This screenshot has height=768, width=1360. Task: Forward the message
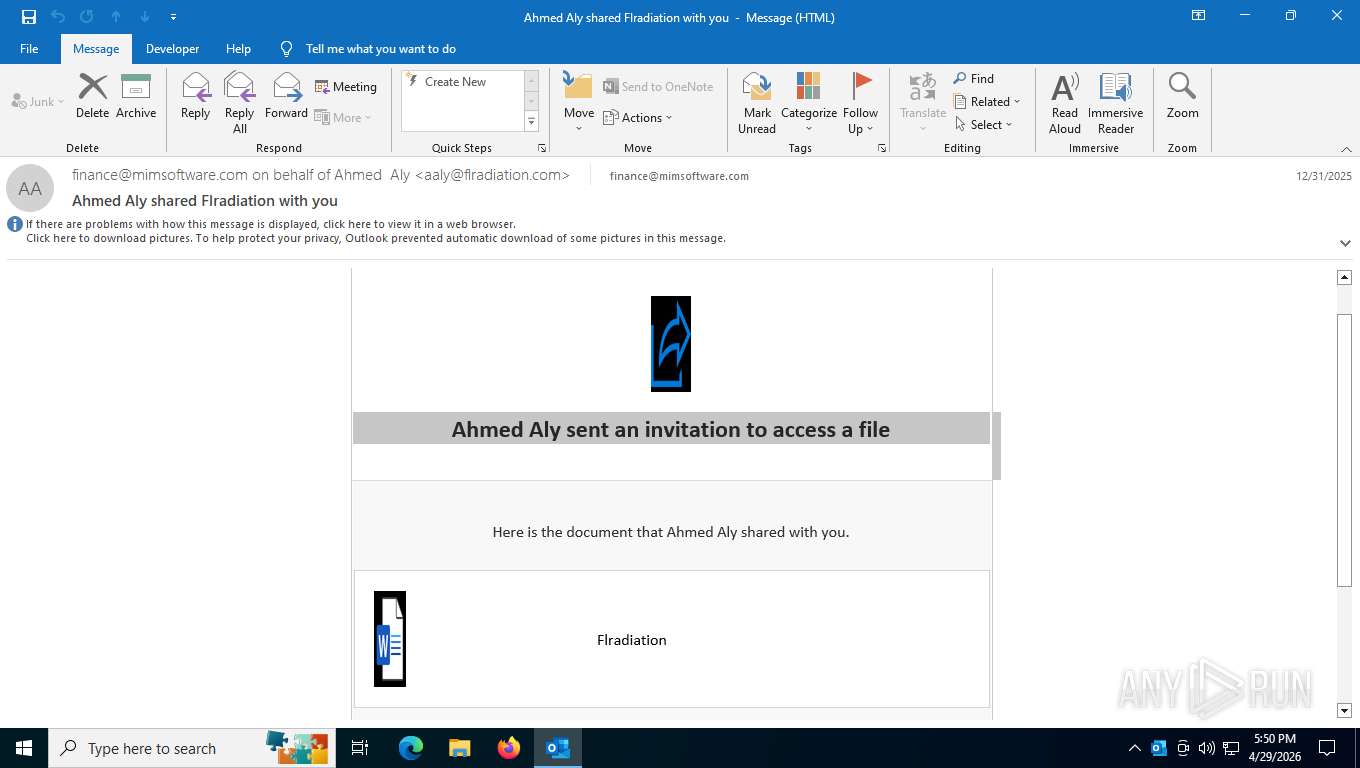[287, 95]
